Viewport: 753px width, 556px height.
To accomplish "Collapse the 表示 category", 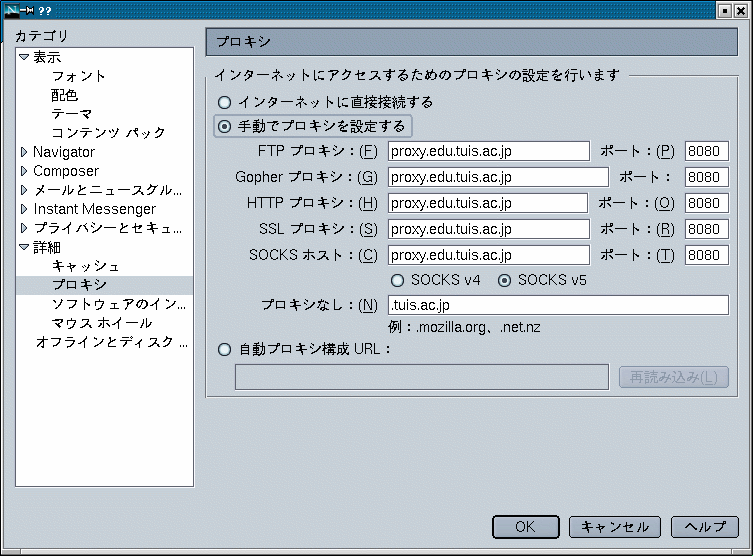I will [24, 57].
